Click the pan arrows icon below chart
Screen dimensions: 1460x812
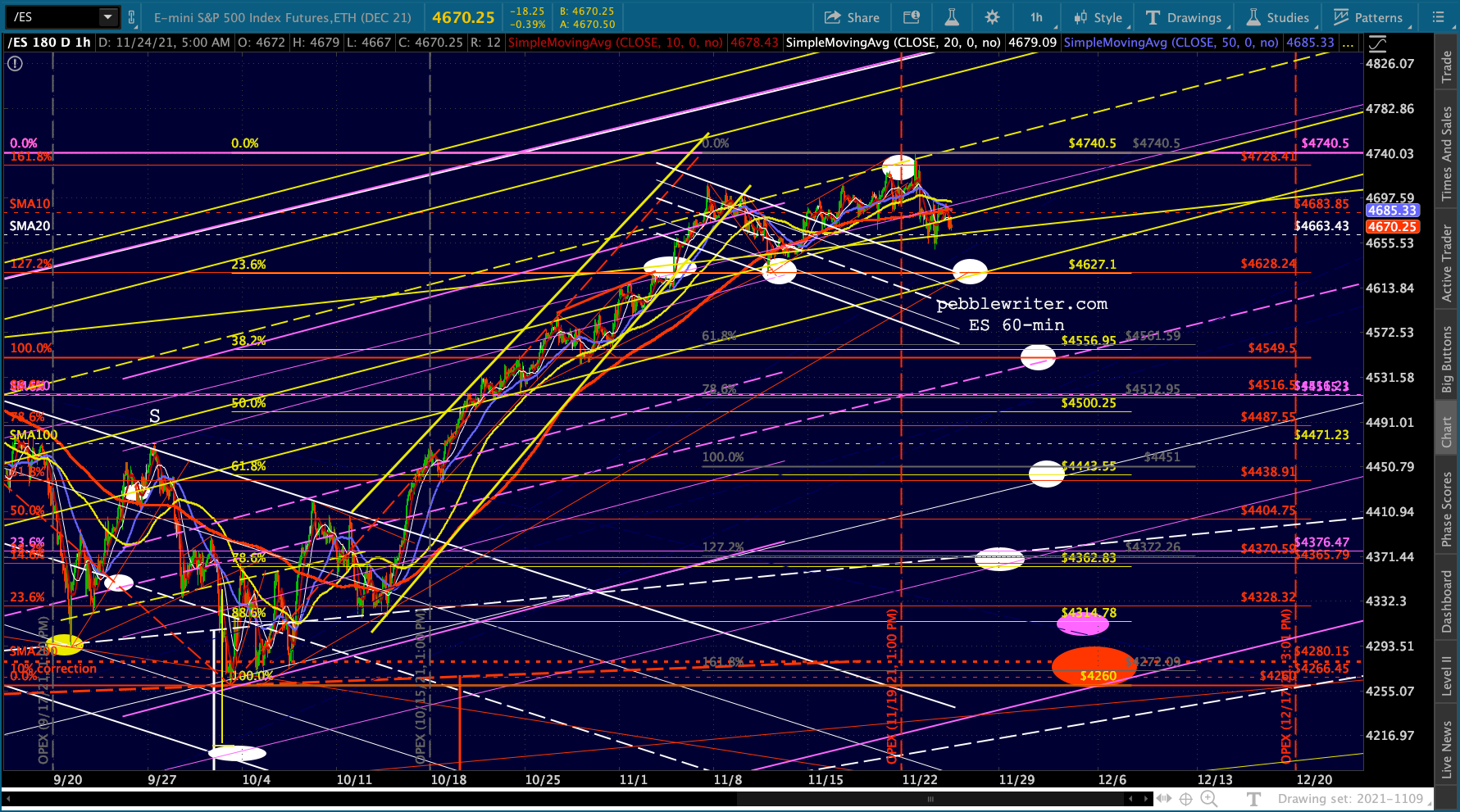1165,799
